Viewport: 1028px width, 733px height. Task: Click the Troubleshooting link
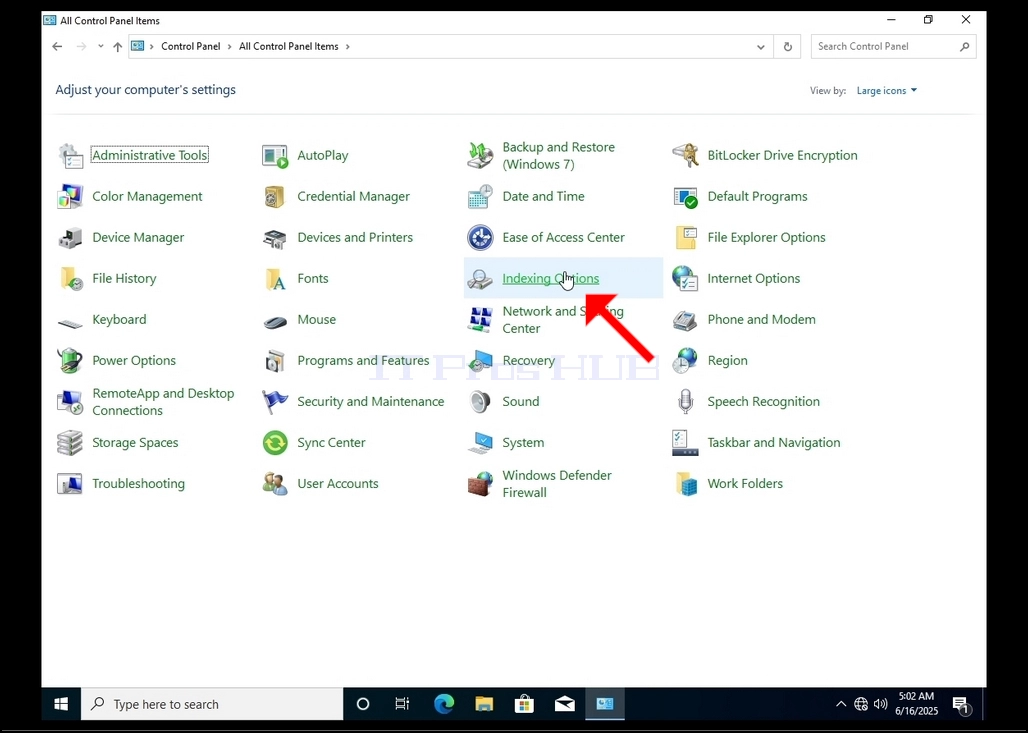[x=138, y=484]
